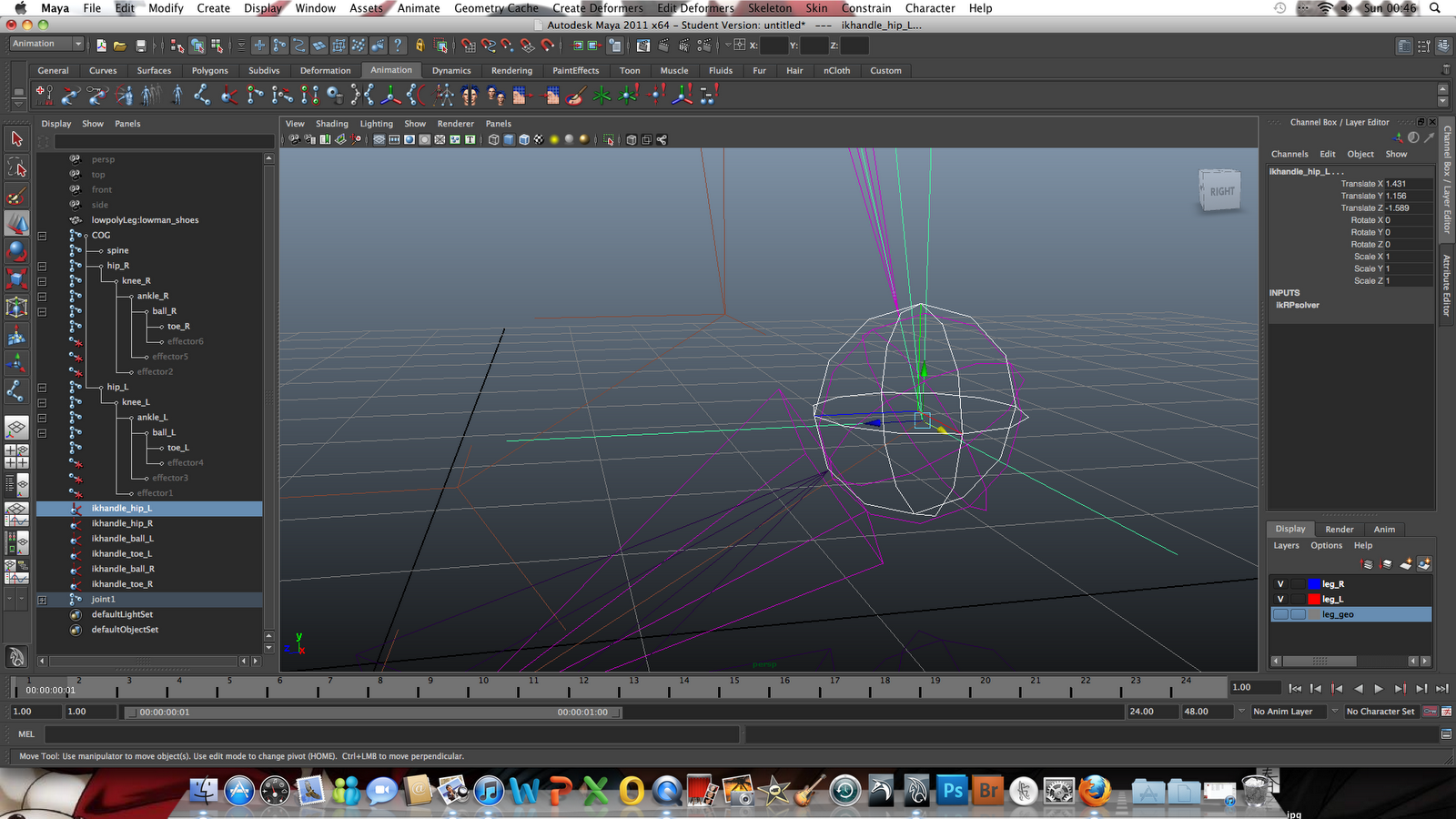Toggle visibility of the leg_L layer

pyautogui.click(x=1280, y=599)
